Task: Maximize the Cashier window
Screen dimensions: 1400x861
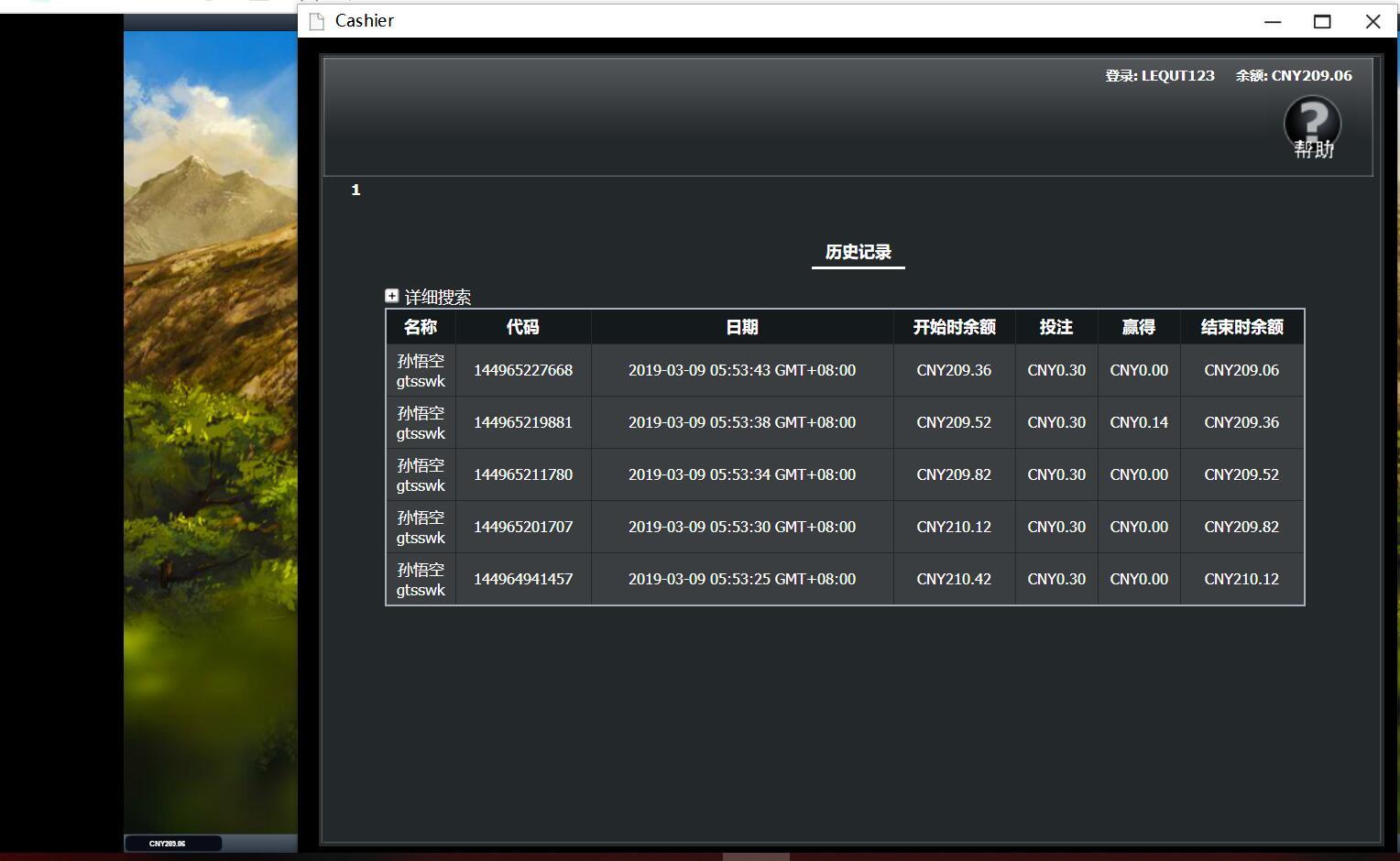Action: point(1322,21)
